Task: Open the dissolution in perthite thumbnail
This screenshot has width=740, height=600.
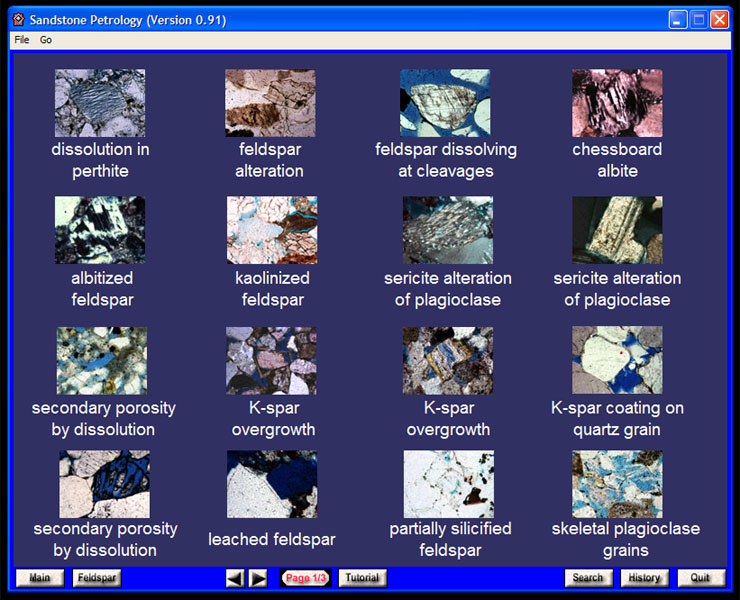Action: point(100,103)
